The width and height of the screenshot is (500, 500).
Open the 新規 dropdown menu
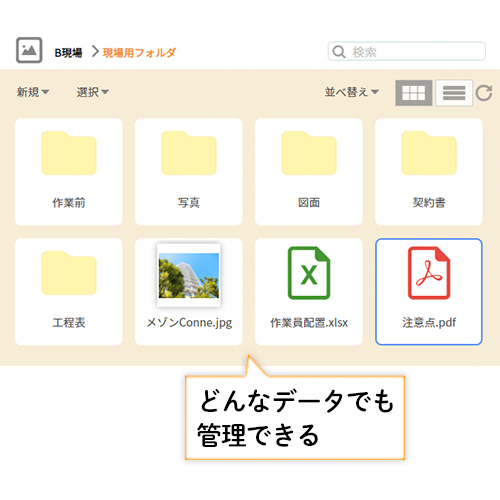33,92
